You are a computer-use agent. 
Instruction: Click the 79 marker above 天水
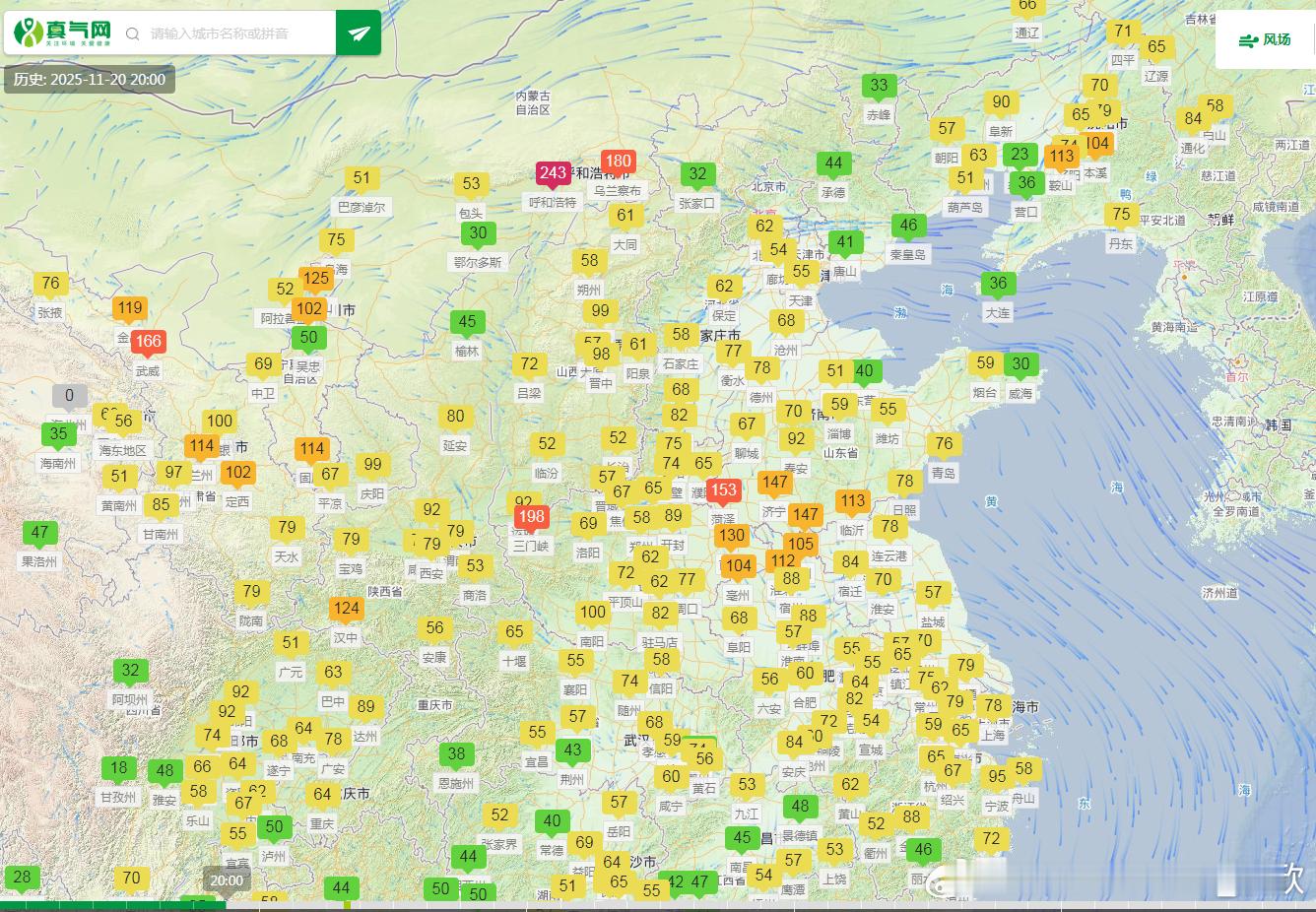287,528
